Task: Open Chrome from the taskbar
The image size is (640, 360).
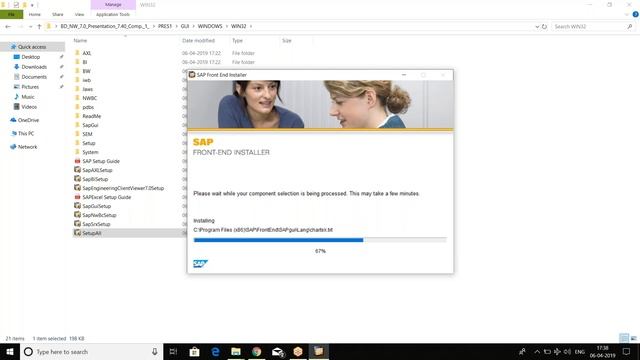Action: (257, 351)
